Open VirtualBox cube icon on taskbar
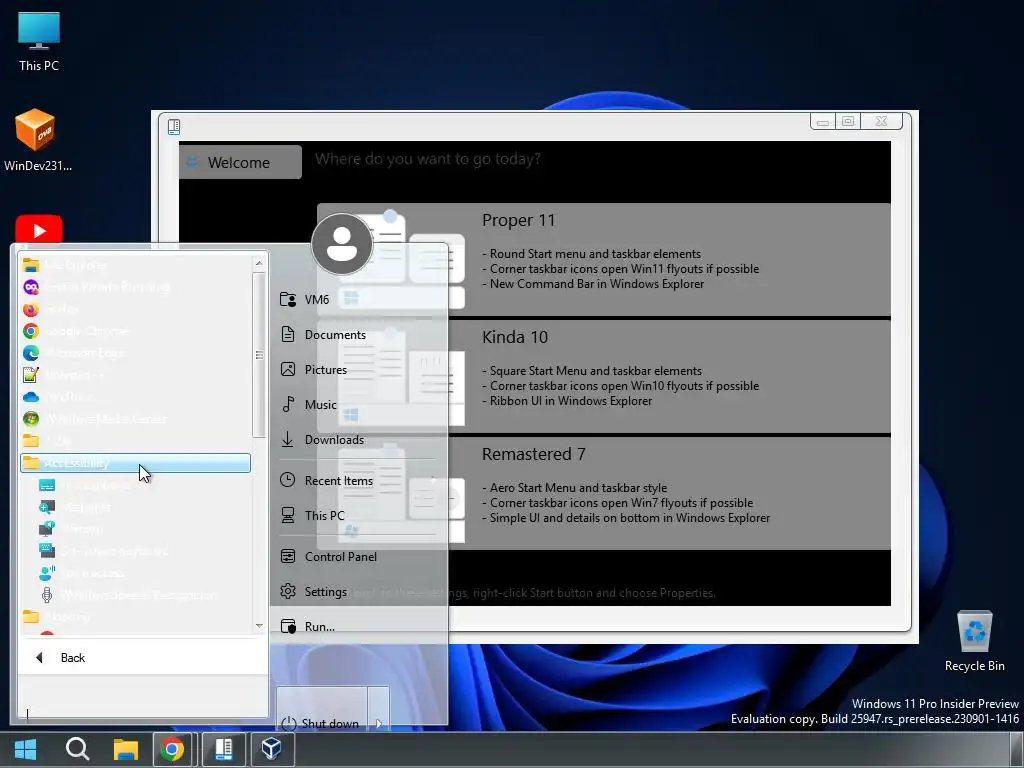1024x768 pixels. click(272, 749)
